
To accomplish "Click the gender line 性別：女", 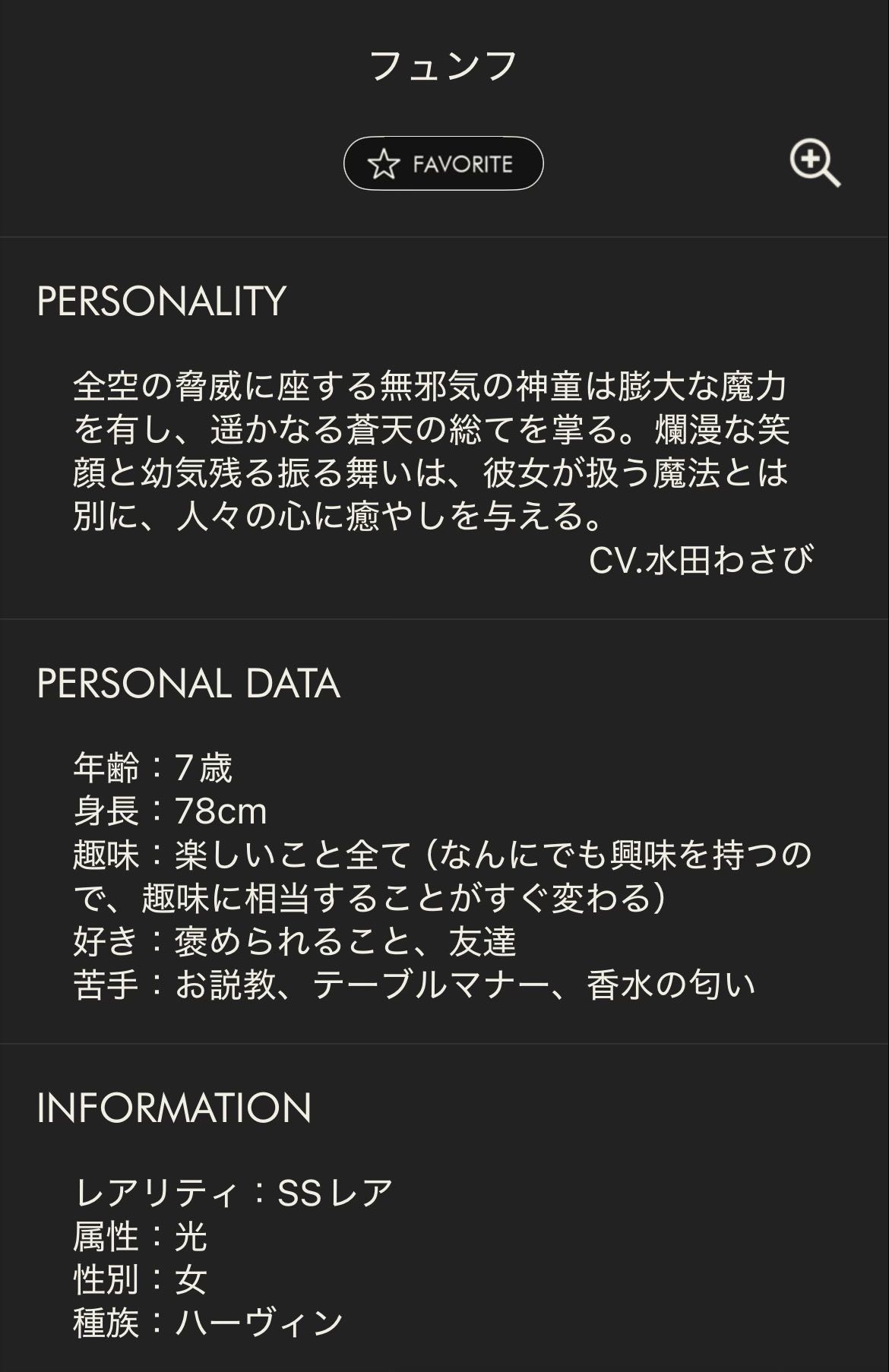I will click(141, 1279).
